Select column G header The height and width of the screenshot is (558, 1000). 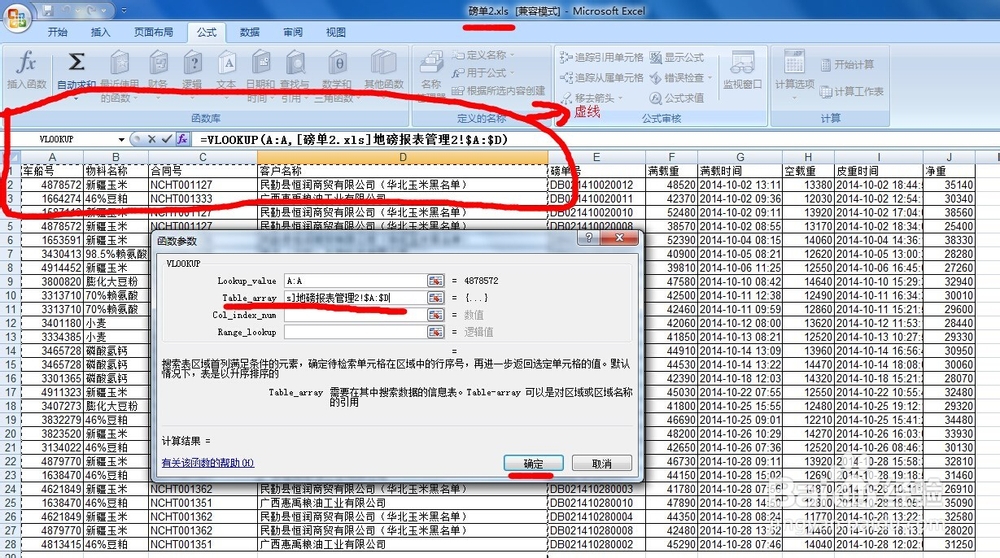point(740,157)
